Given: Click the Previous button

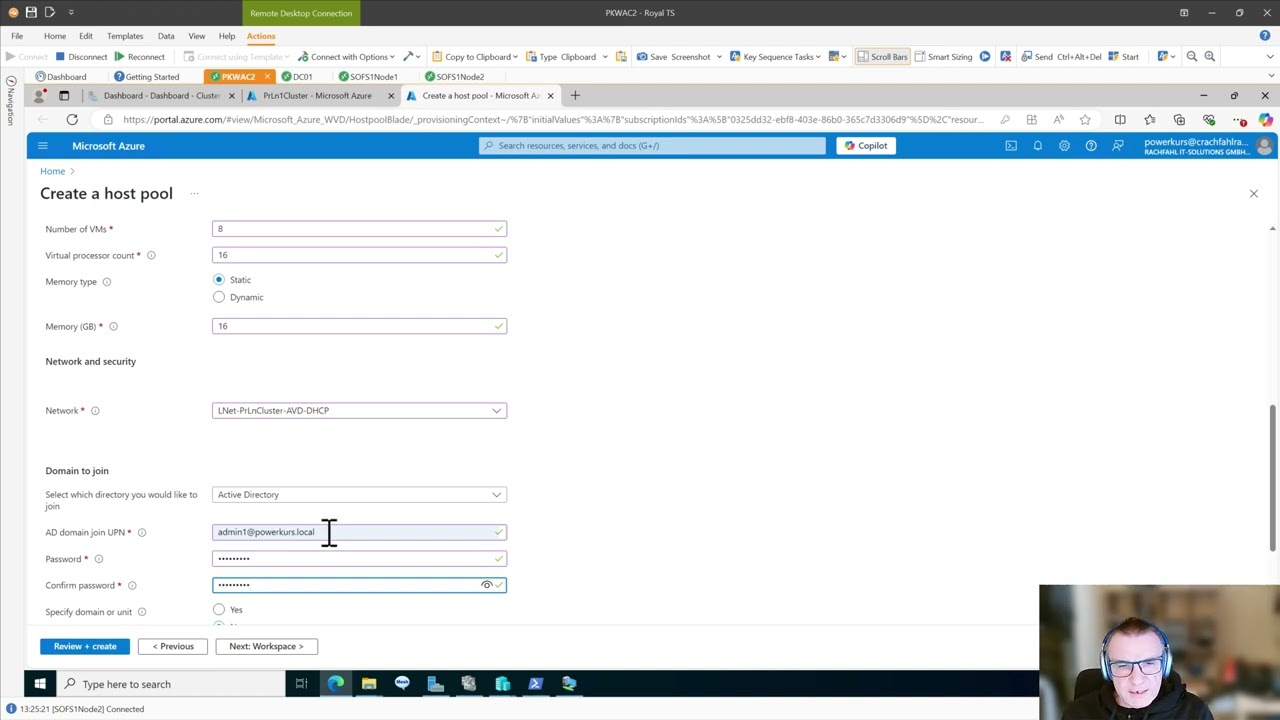Looking at the screenshot, I should (173, 646).
